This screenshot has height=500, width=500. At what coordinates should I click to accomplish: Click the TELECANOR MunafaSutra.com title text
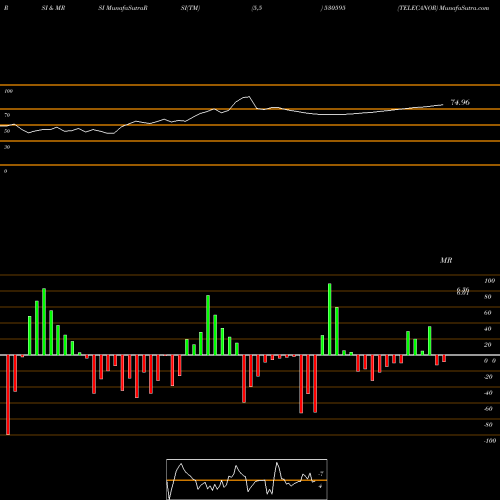pos(443,8)
